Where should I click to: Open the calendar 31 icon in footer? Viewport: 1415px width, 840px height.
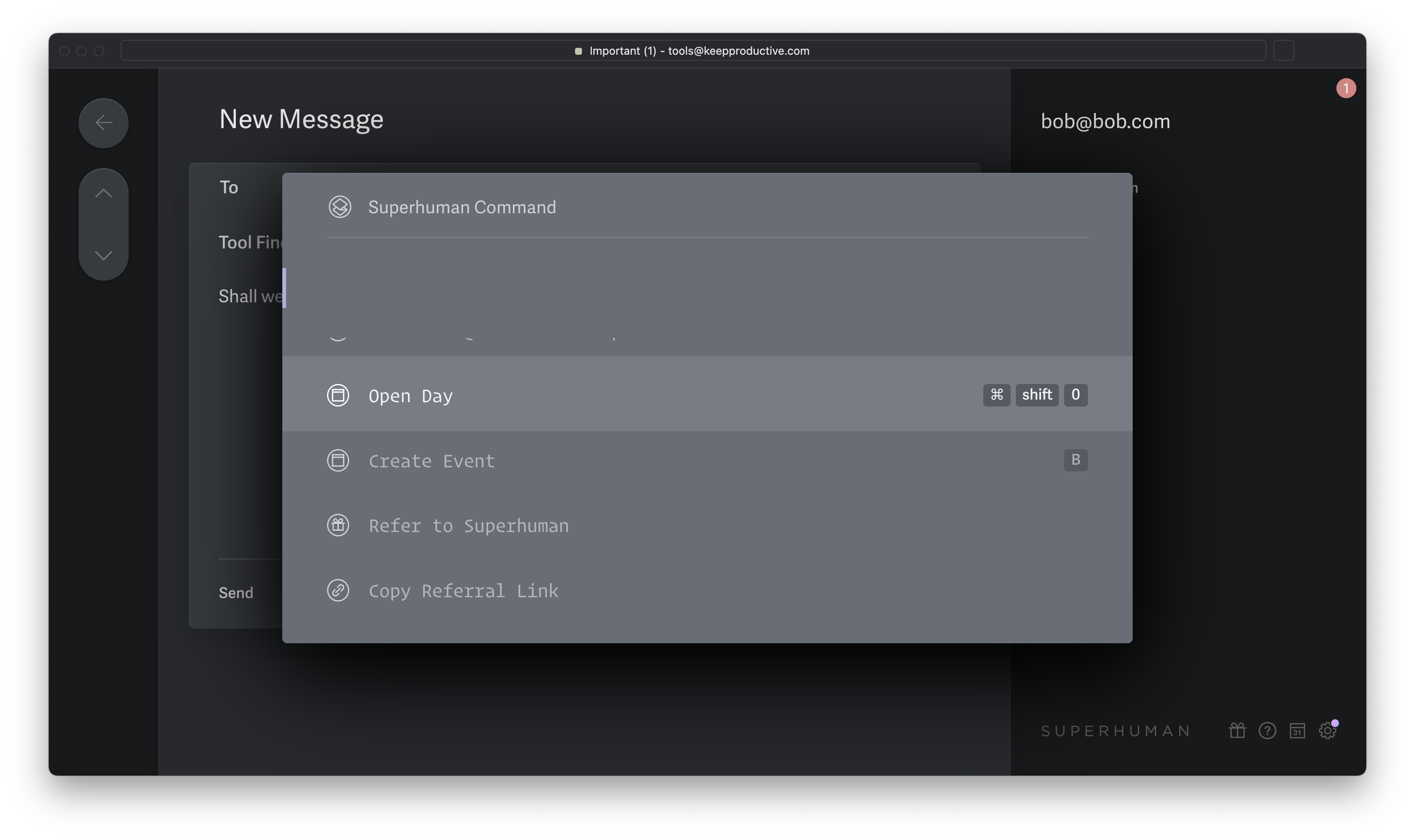click(x=1297, y=731)
